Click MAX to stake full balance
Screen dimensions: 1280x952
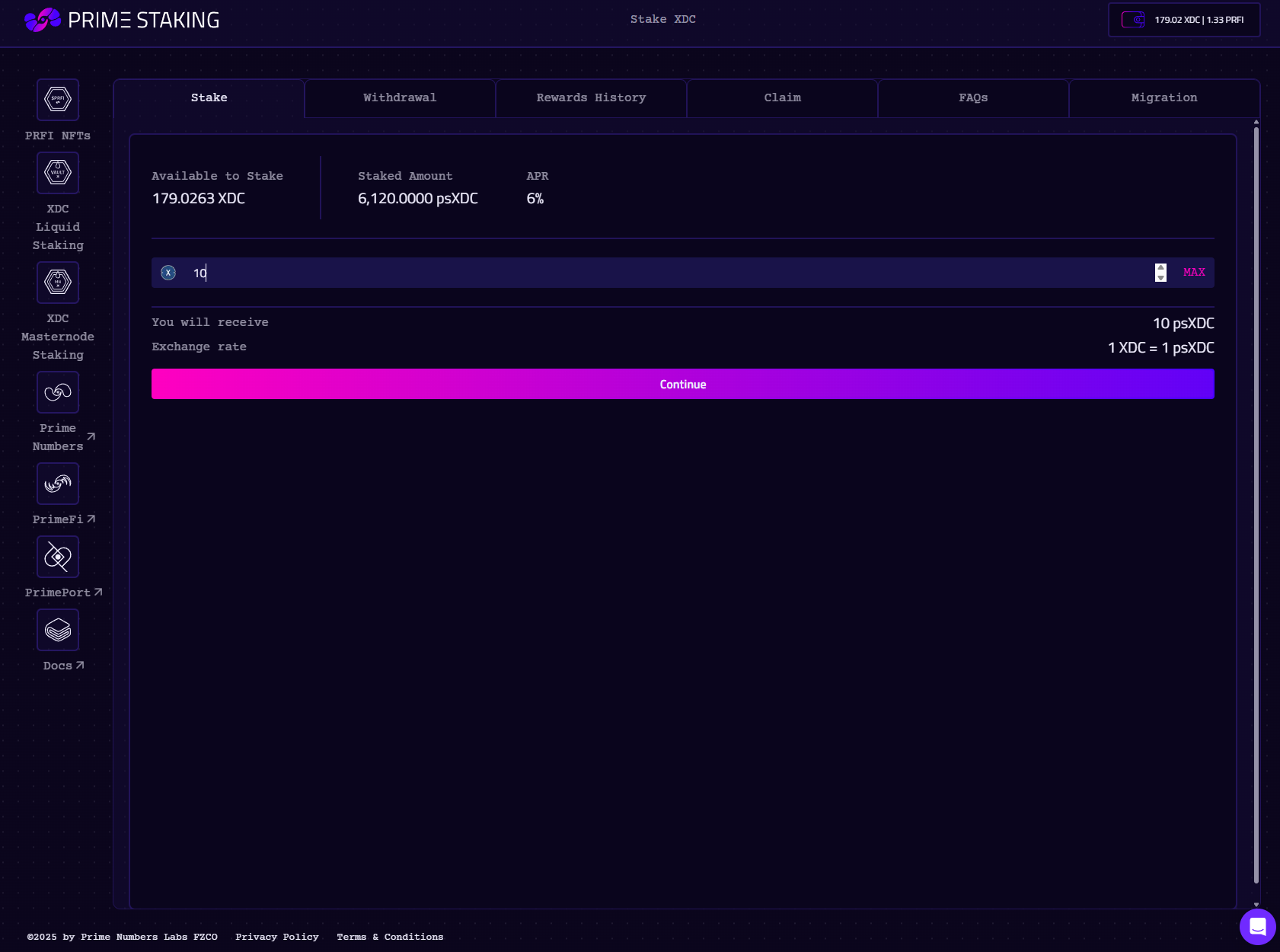click(1194, 272)
